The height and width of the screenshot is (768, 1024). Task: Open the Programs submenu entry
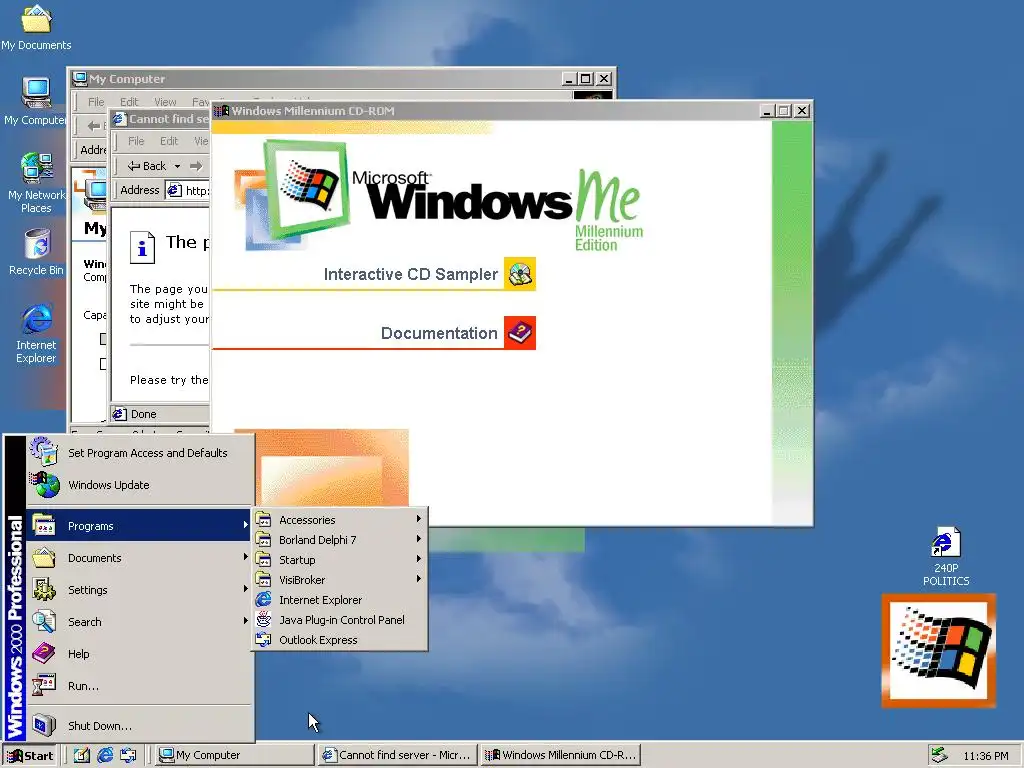coord(140,526)
